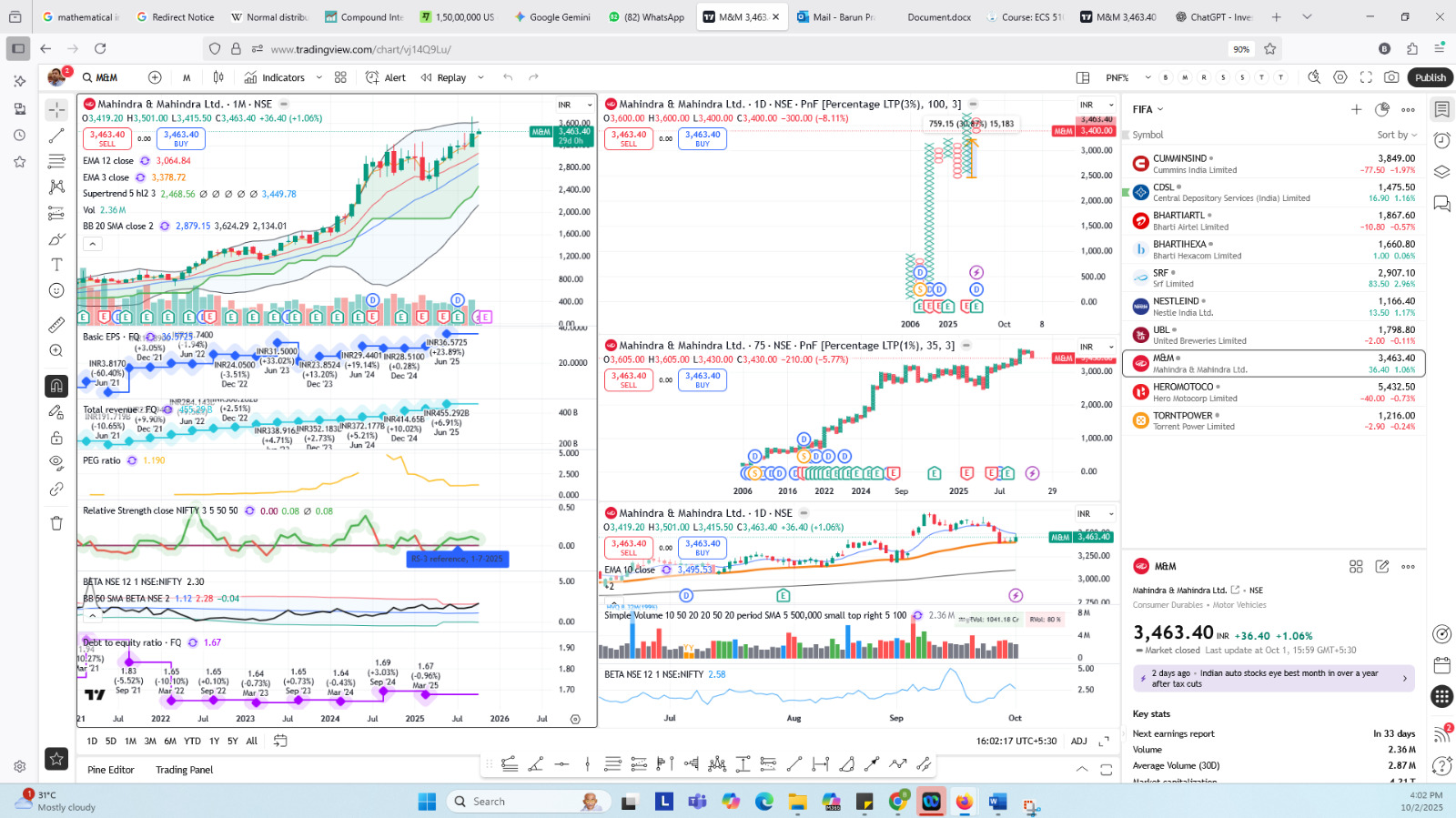Toggle stay in drawing mode pencil-lock
The height and width of the screenshot is (818, 1456).
(x=56, y=411)
